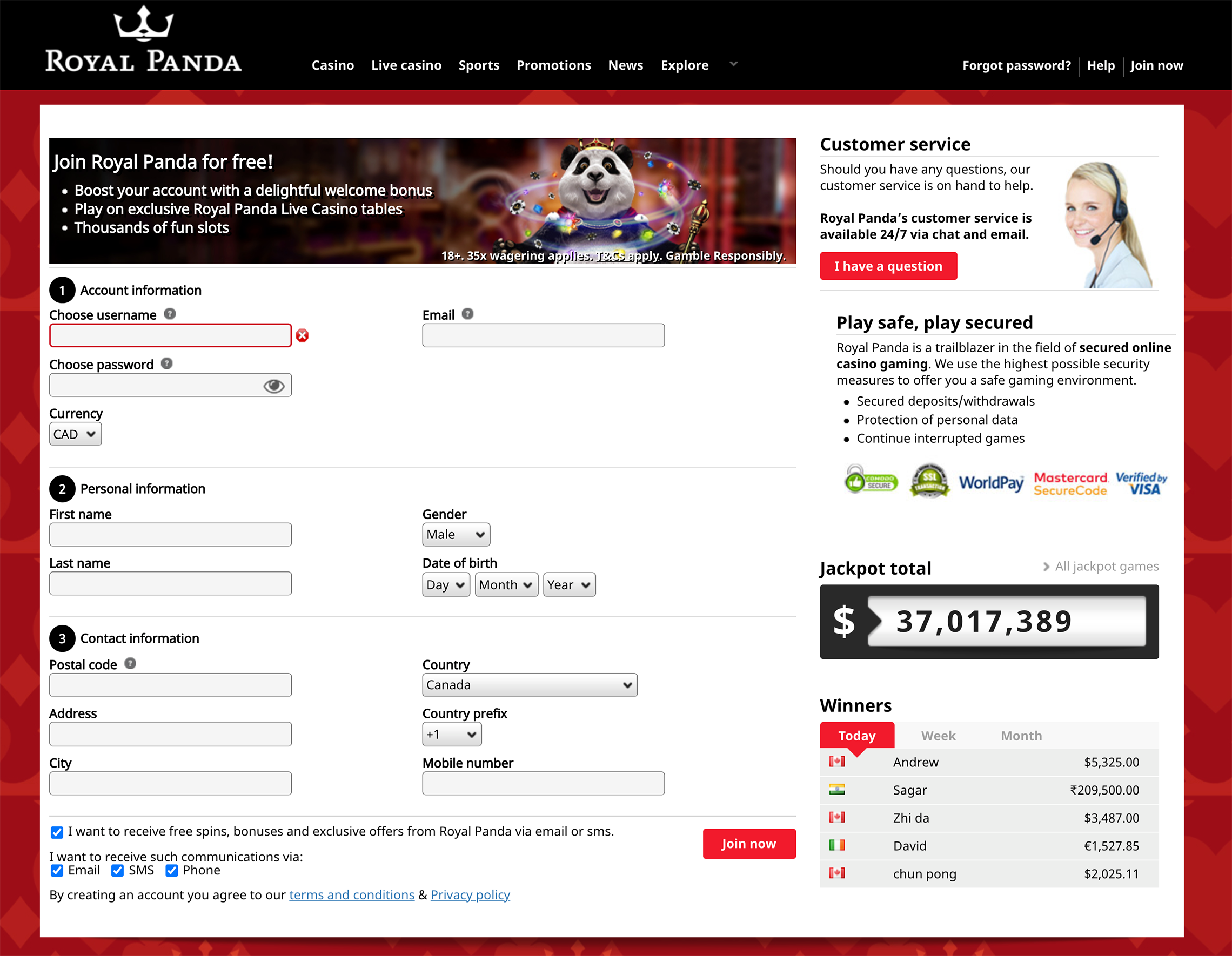
Task: Click the flag icon next to Andrew
Action: click(837, 762)
